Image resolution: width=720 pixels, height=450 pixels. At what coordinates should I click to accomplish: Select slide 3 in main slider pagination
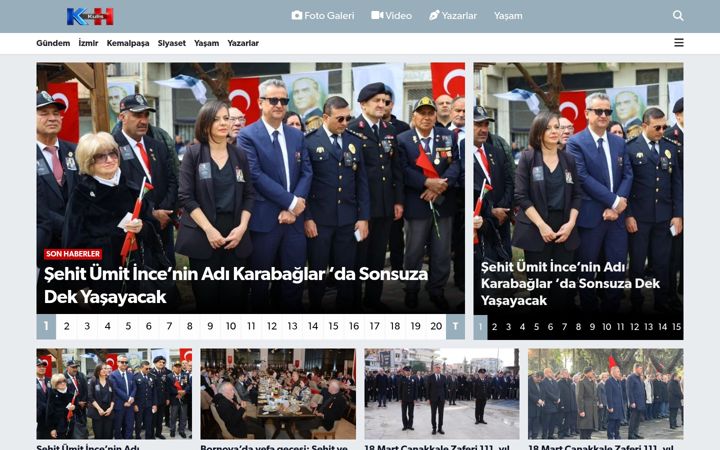pyautogui.click(x=87, y=326)
